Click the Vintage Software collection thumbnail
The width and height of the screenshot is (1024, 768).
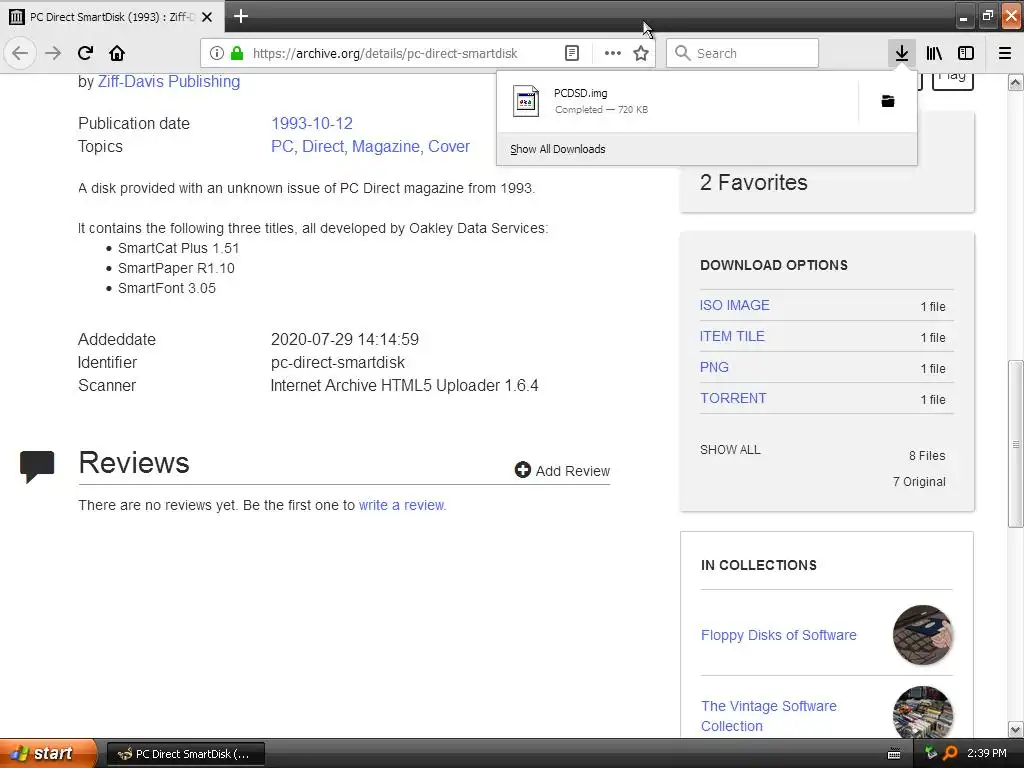tap(923, 712)
